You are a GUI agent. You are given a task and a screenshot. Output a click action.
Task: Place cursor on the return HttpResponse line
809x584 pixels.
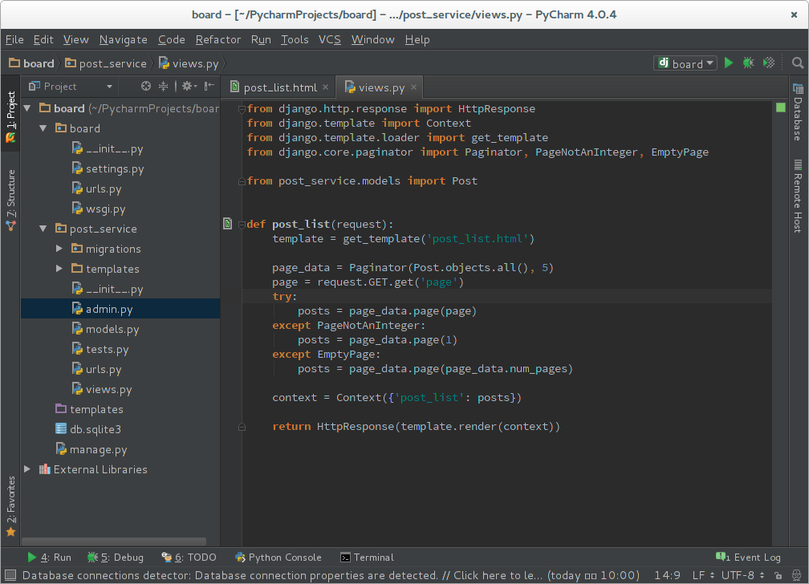[416, 427]
